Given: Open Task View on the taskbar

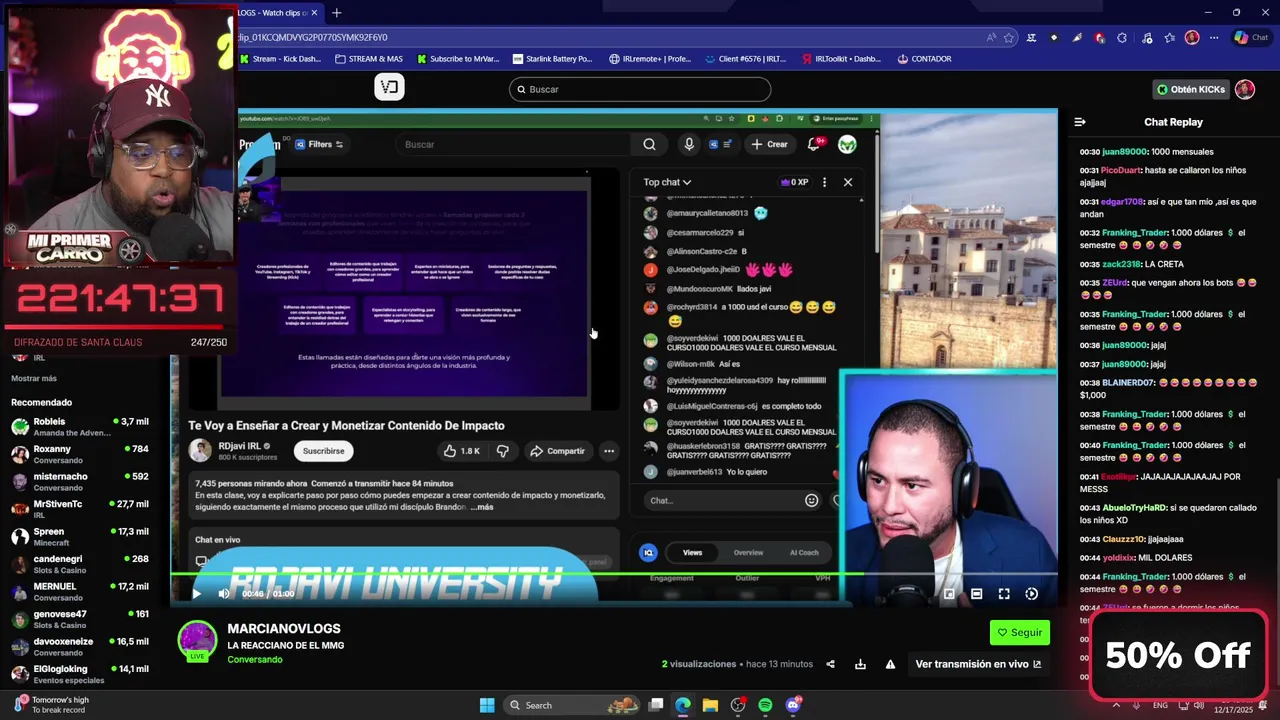Looking at the screenshot, I should [656, 705].
